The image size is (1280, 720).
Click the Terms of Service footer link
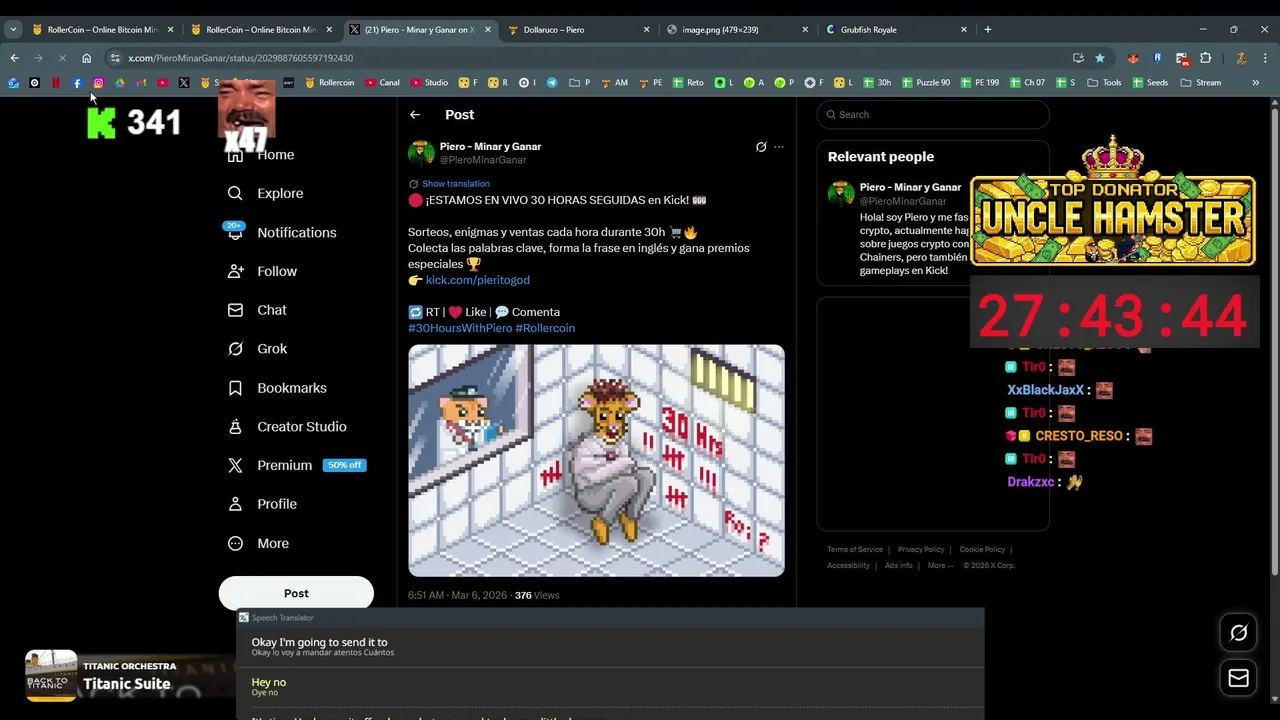(855, 549)
